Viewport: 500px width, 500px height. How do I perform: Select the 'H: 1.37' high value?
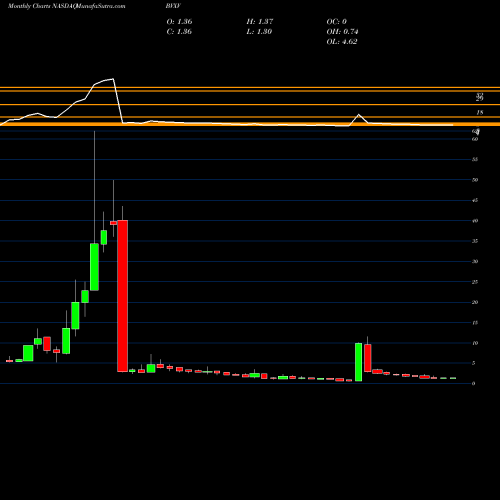click(260, 22)
